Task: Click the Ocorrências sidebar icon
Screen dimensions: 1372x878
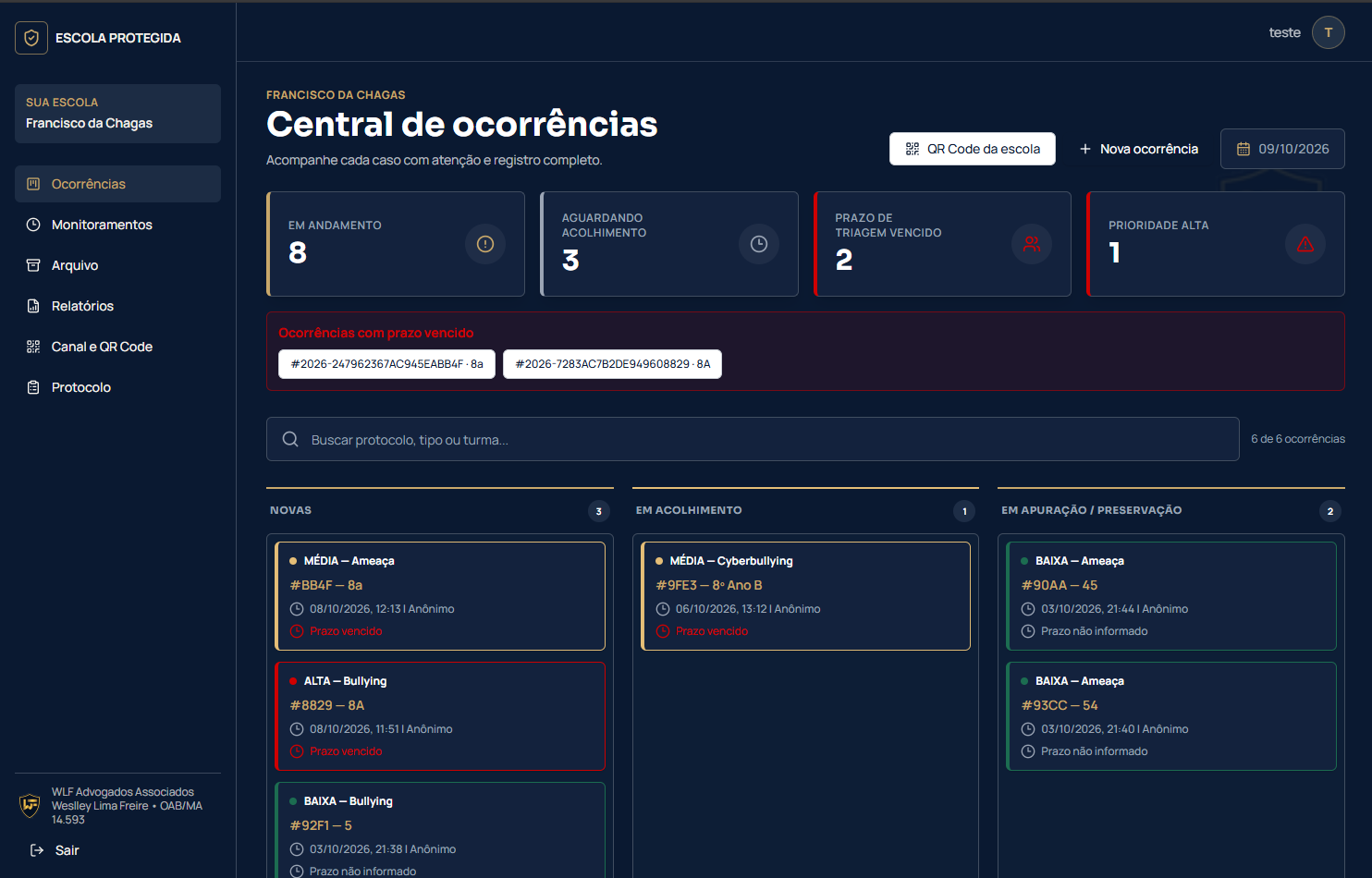Action: point(33,184)
